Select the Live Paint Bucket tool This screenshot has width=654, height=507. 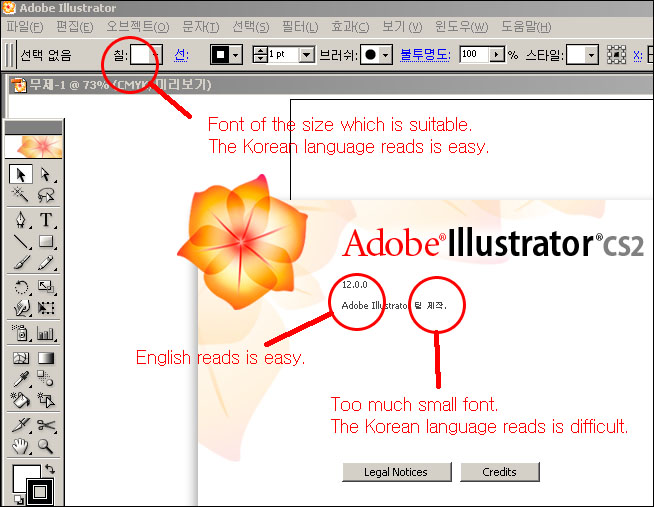click(20, 400)
